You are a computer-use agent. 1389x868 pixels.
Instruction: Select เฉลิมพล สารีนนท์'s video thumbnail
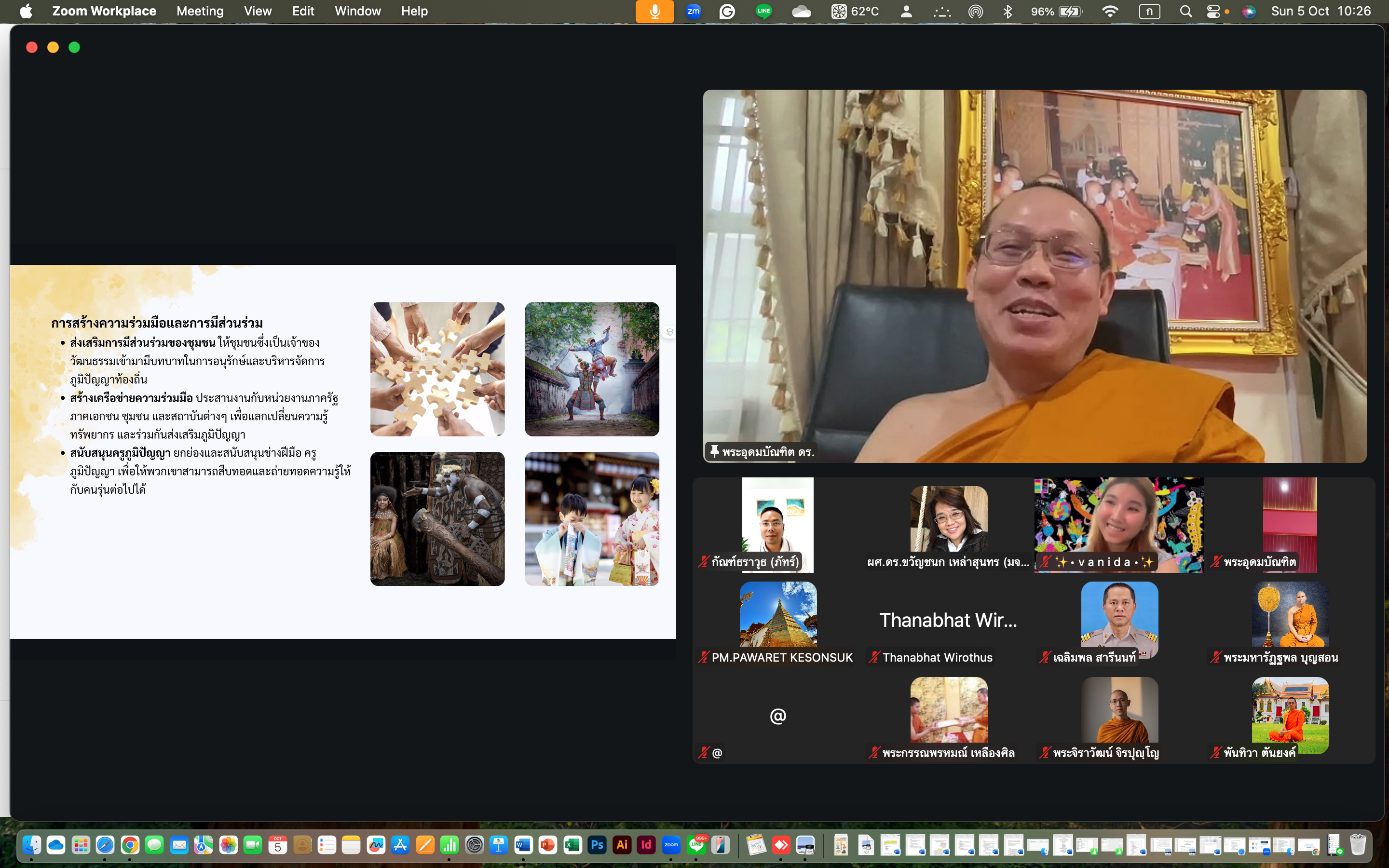coord(1119,620)
